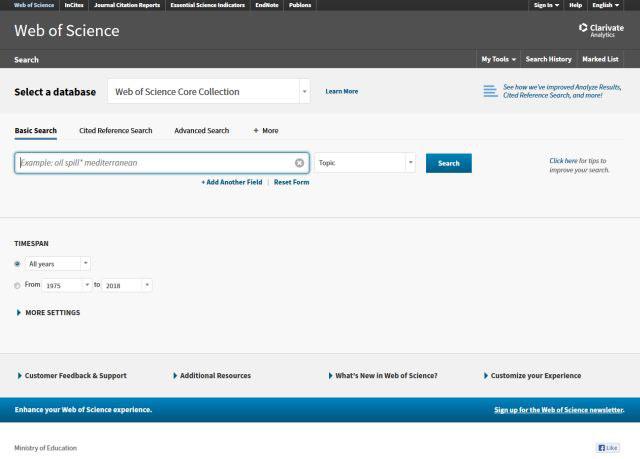
Task: Open InCites in top navigation
Action: (74, 5)
